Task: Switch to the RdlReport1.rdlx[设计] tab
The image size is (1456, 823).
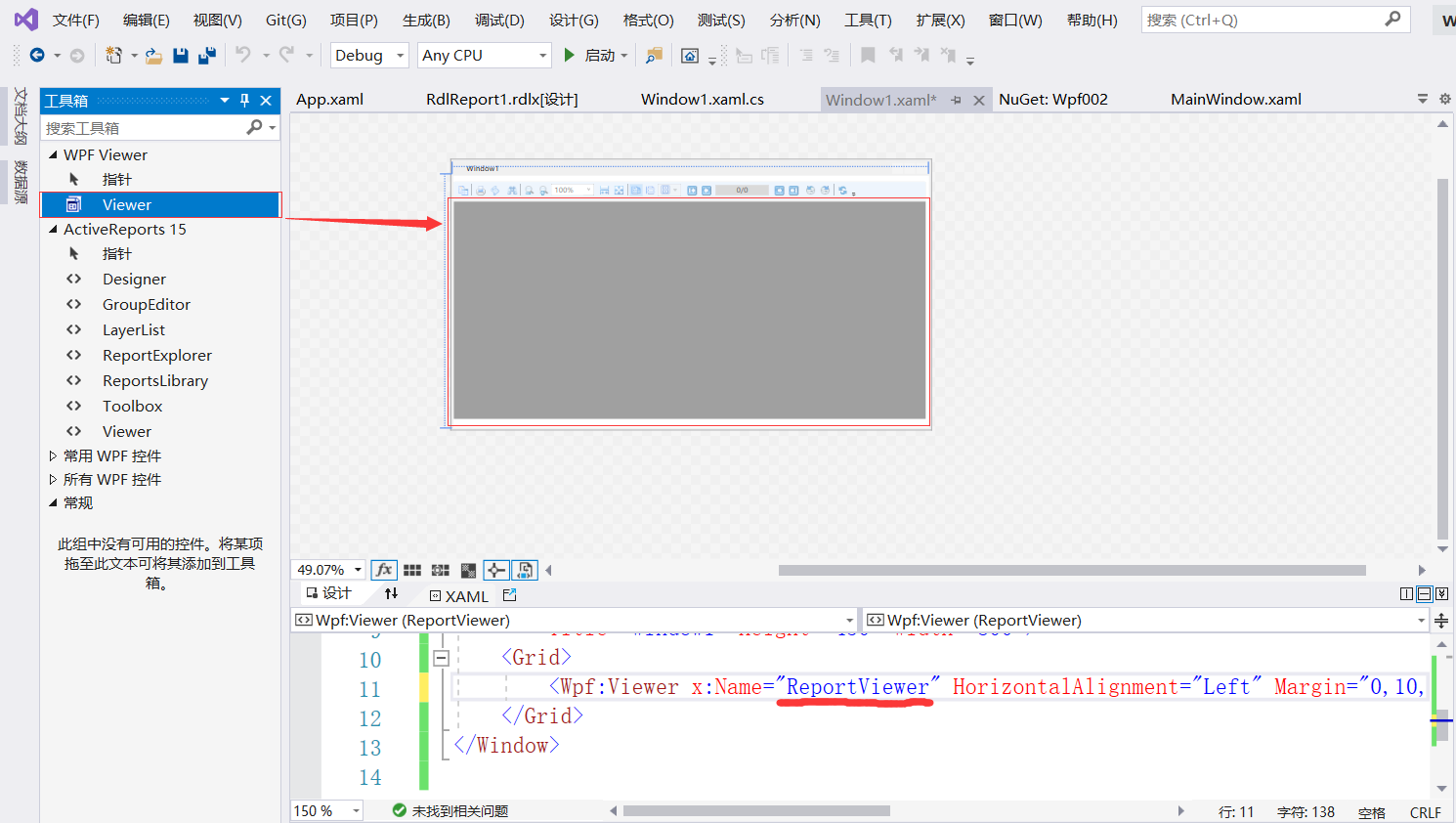Action: click(502, 99)
